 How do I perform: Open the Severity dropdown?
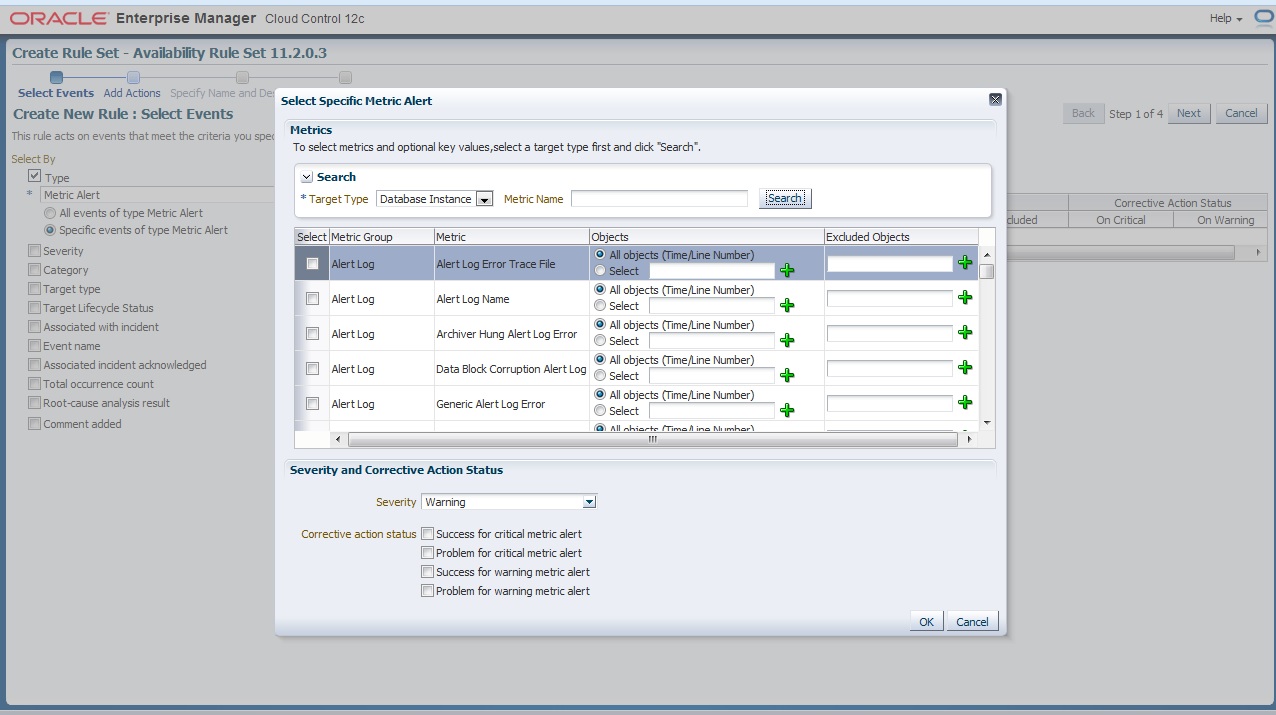[589, 502]
